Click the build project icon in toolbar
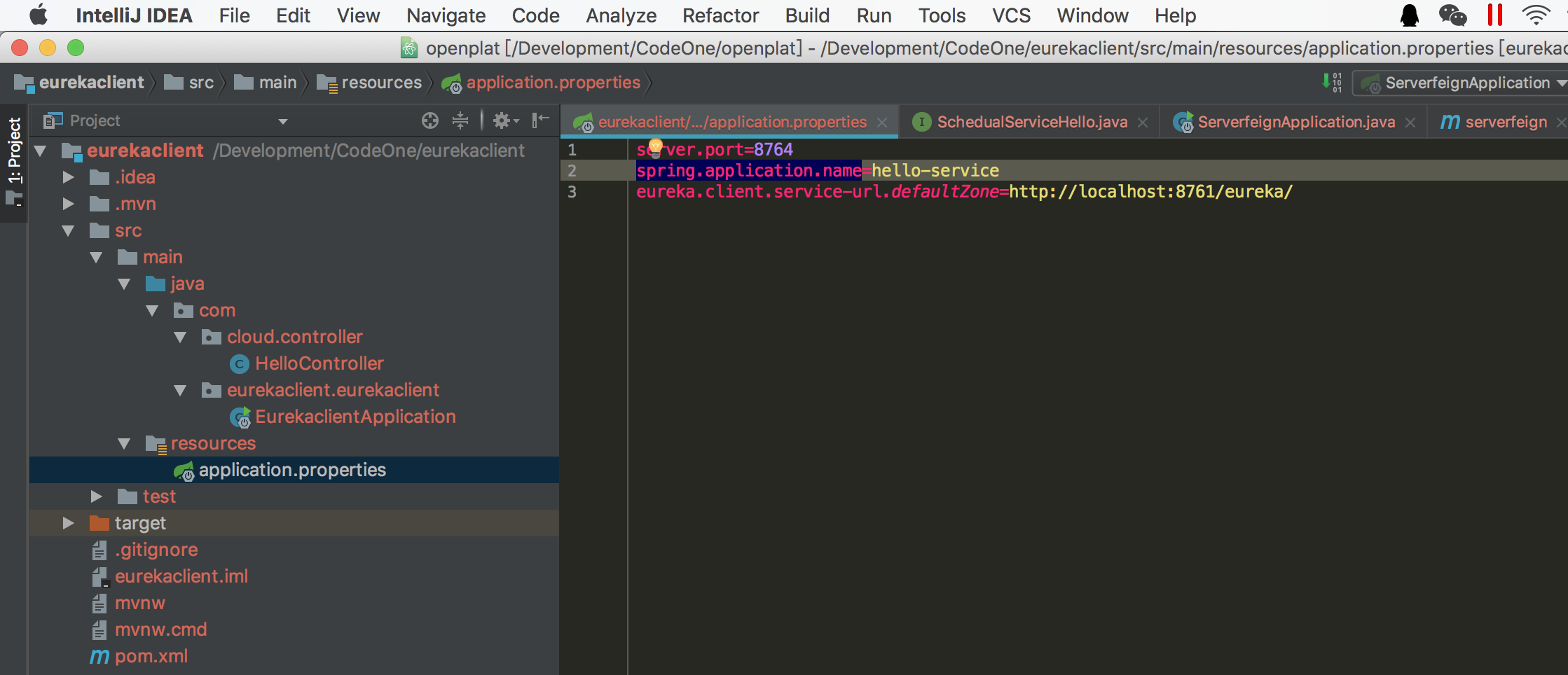1568x675 pixels. click(1332, 83)
